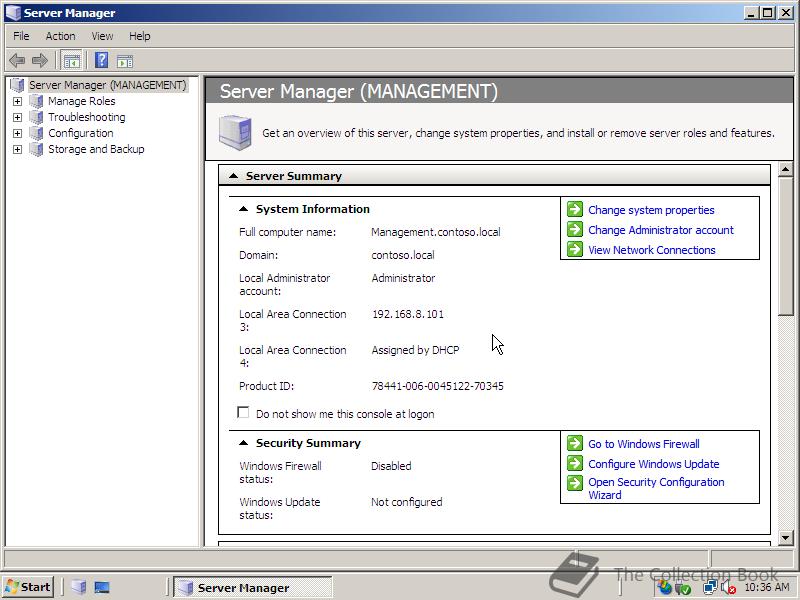This screenshot has width=800, height=600.
Task: Click Server Manager taskbar button
Action: (253, 587)
